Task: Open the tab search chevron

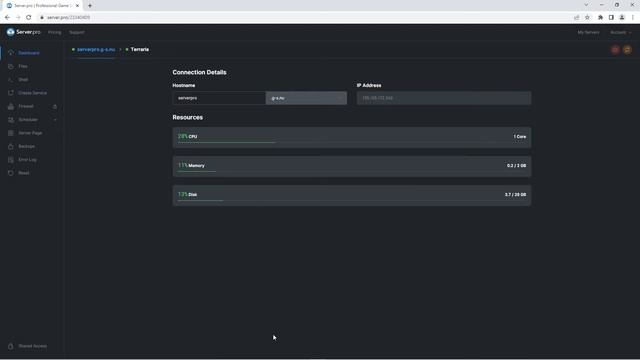Action: click(x=586, y=5)
